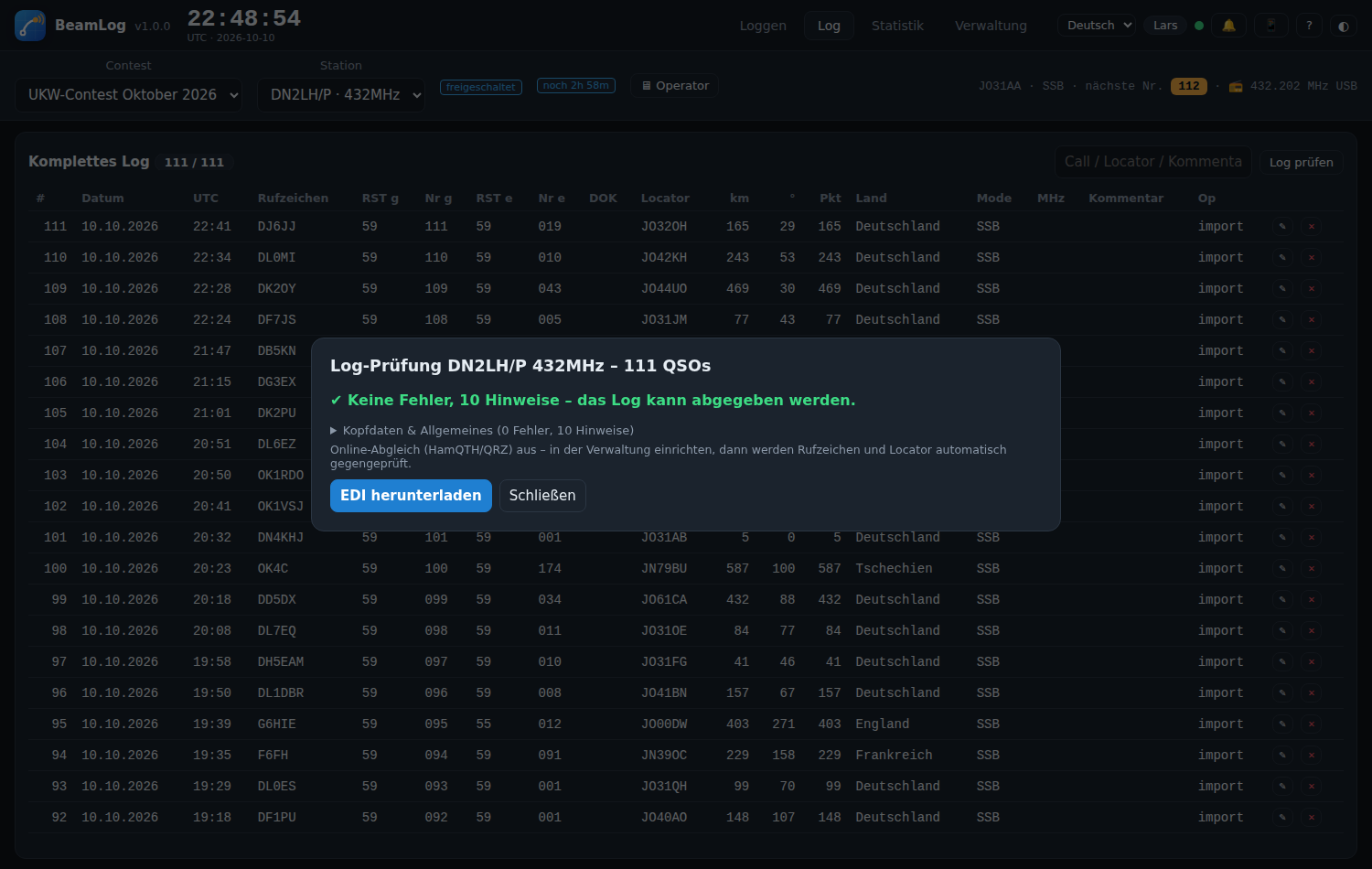Click the Locator column header
The height and width of the screenshot is (869, 1372).
665,198
